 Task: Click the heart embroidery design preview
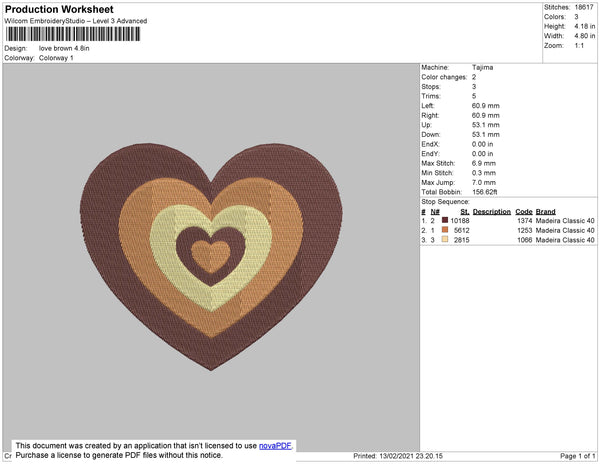(x=211, y=256)
